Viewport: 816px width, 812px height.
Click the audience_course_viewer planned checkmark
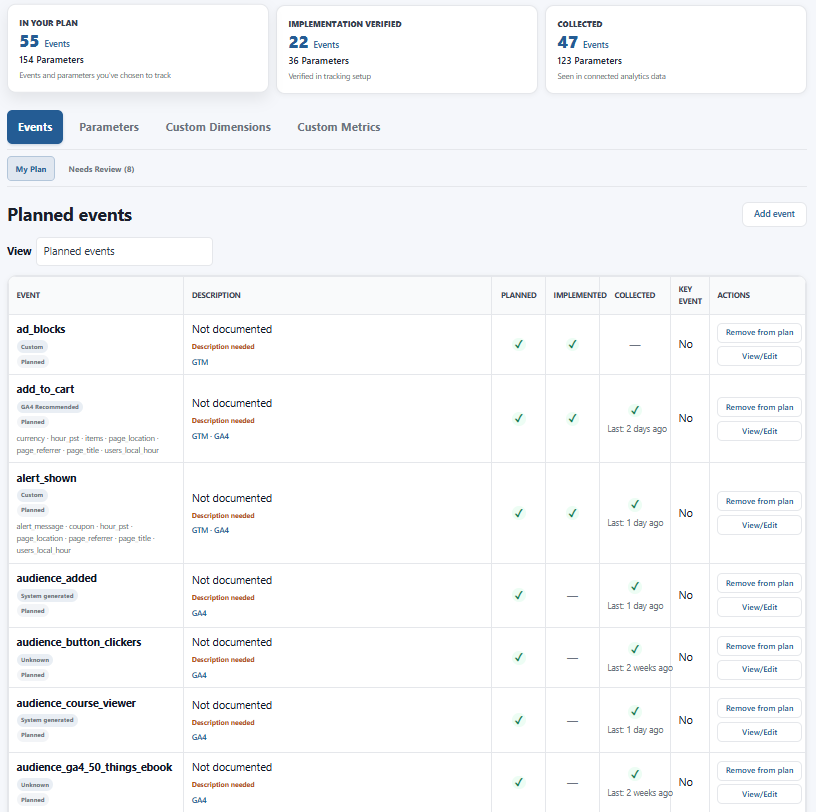518,720
